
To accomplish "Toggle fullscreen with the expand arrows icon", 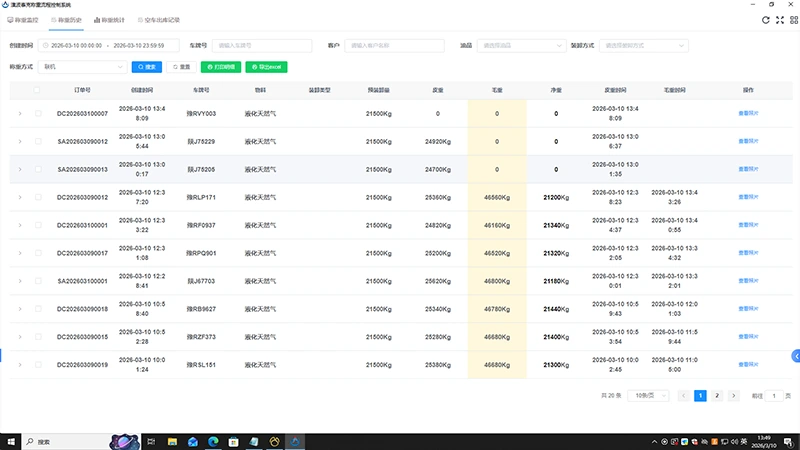I will (780, 20).
